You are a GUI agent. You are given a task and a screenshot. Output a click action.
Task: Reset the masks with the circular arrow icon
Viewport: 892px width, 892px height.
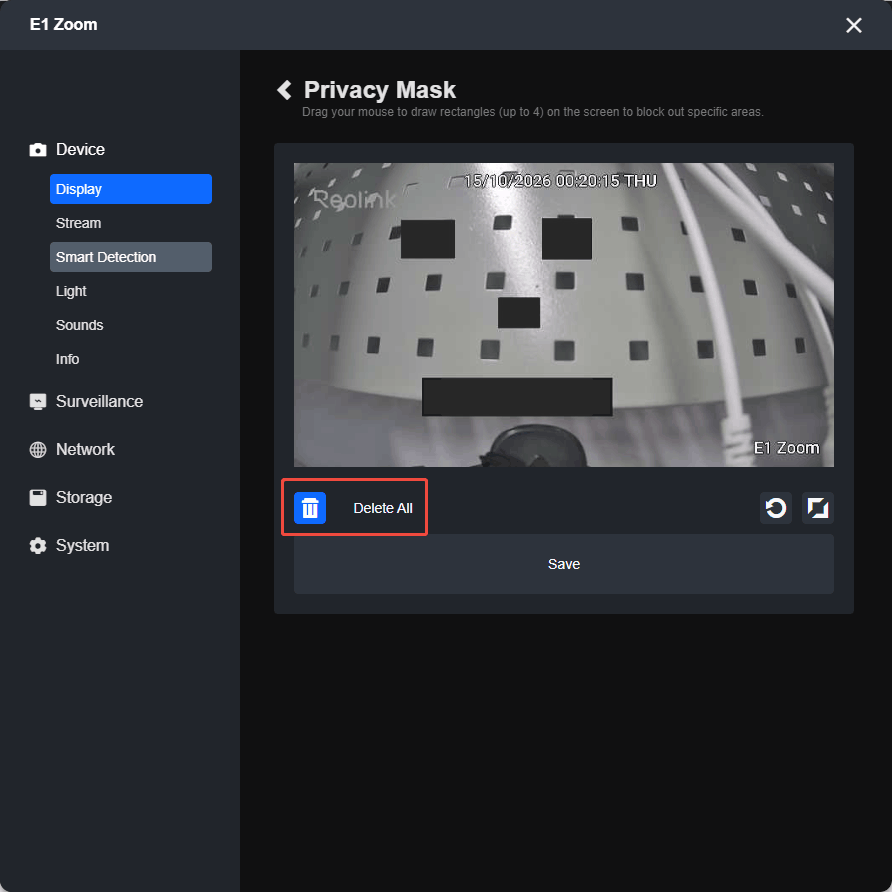click(775, 507)
